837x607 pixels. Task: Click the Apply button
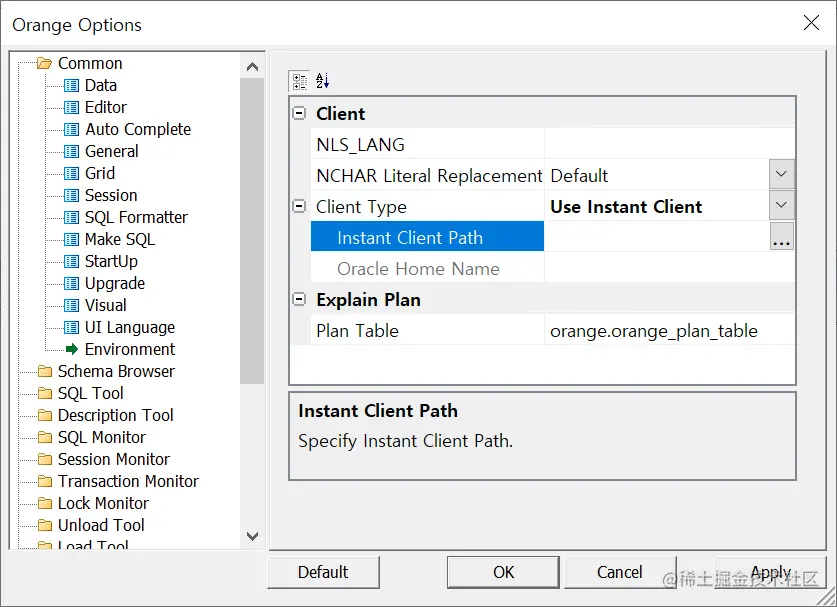click(770, 572)
